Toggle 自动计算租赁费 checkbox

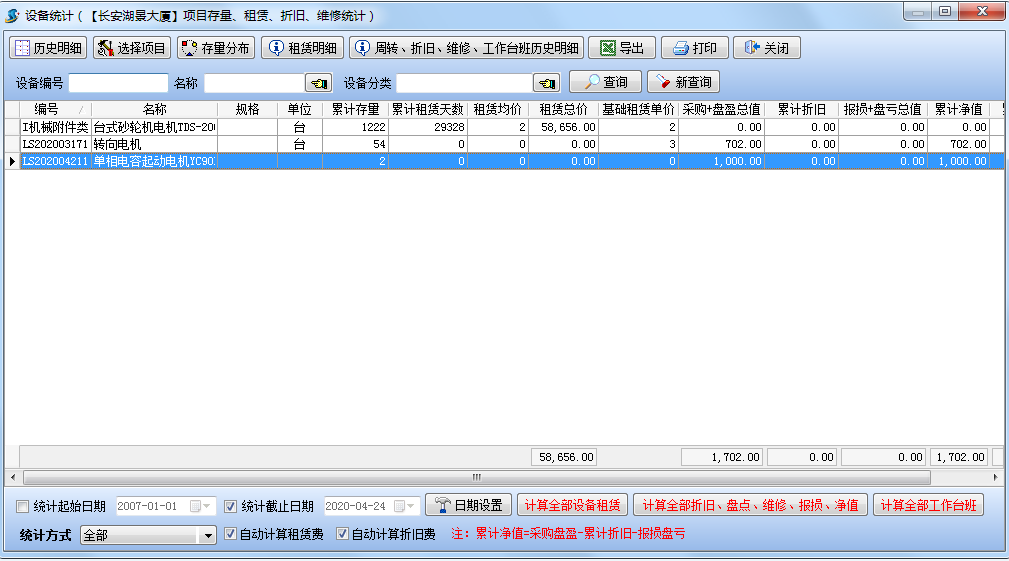point(231,535)
